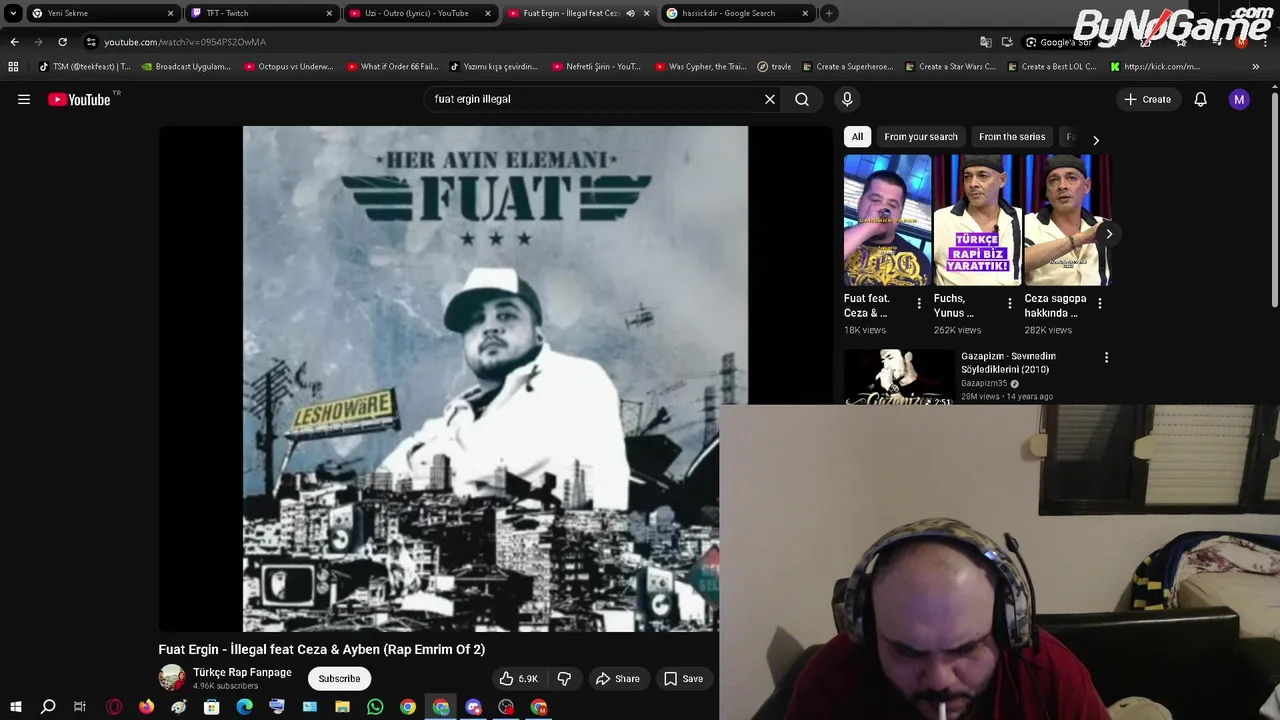Open WhatsApp from the taskbar

click(x=375, y=707)
